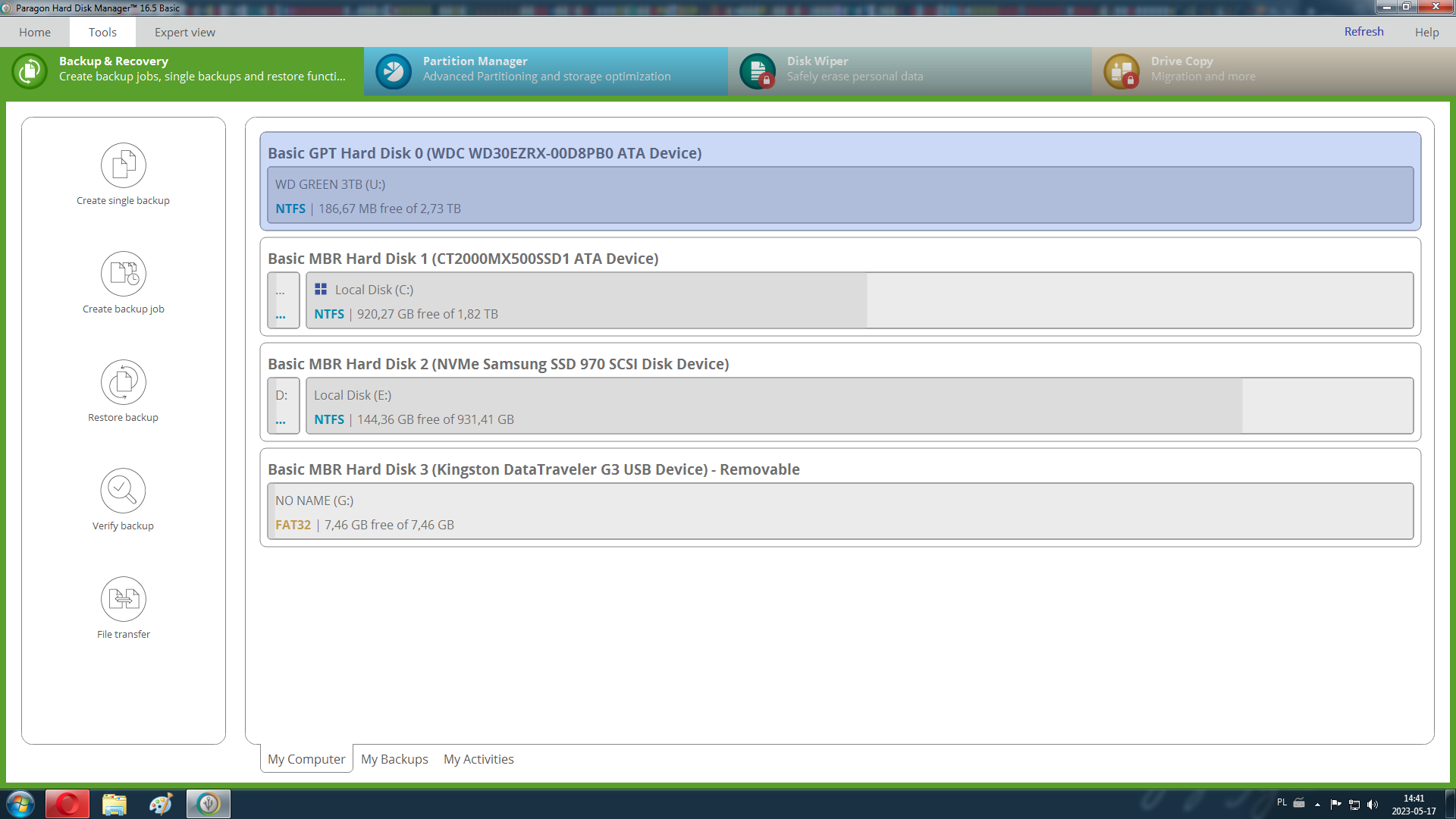Open the Help menu

(x=1426, y=32)
